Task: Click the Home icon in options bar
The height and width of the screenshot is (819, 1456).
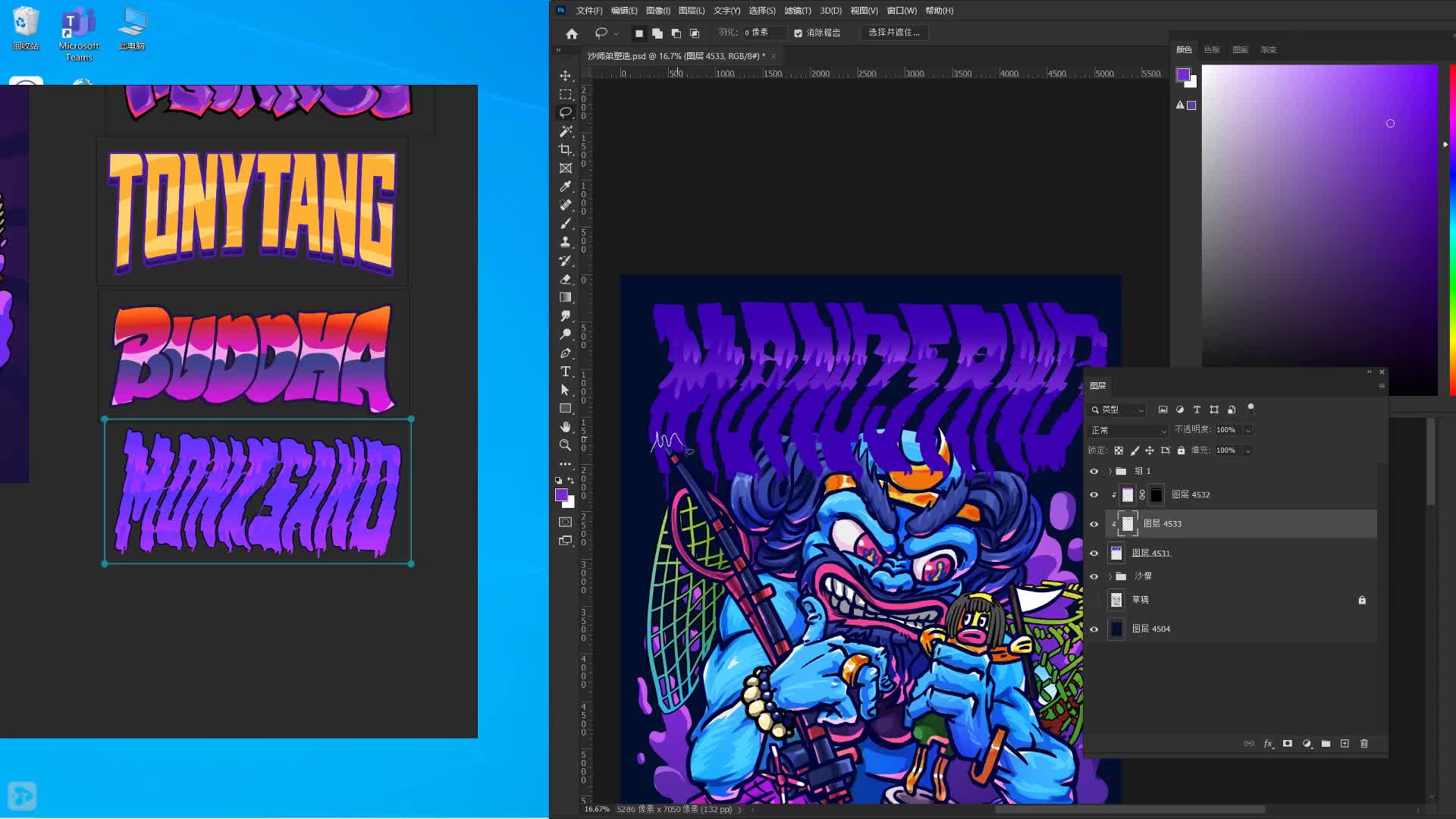Action: [x=572, y=33]
